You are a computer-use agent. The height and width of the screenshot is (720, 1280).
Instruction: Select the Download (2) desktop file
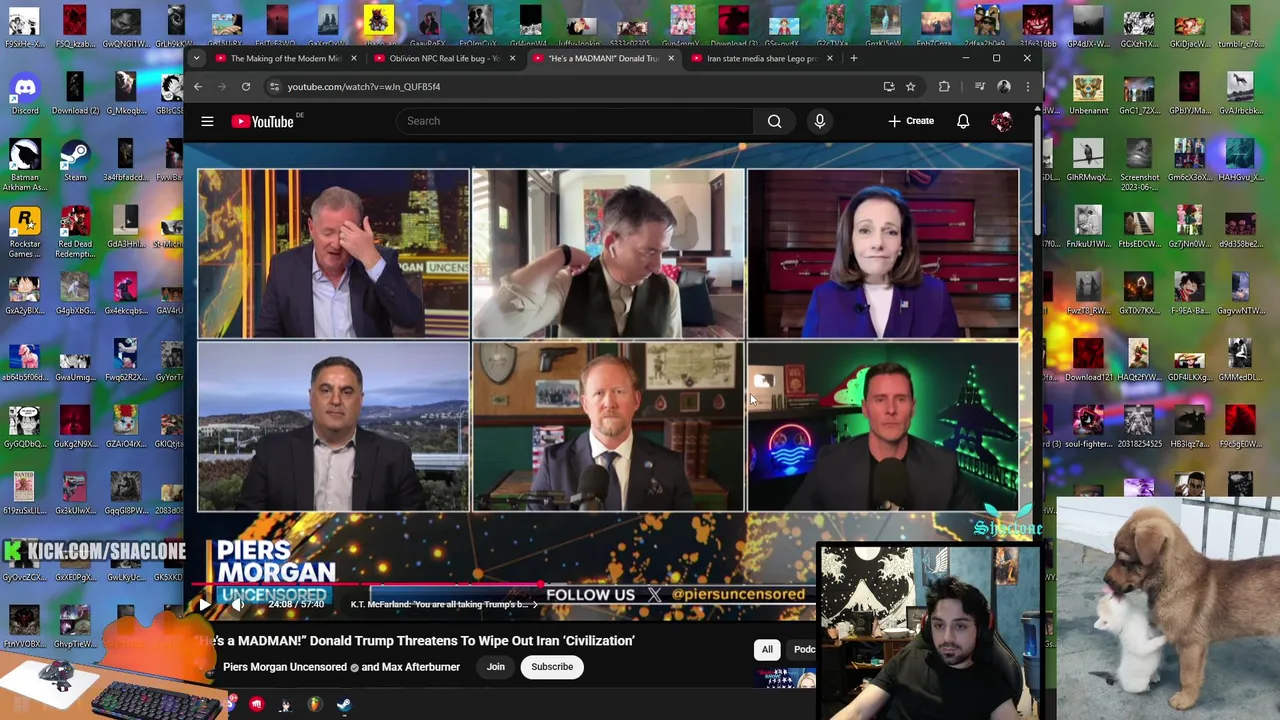click(x=75, y=93)
